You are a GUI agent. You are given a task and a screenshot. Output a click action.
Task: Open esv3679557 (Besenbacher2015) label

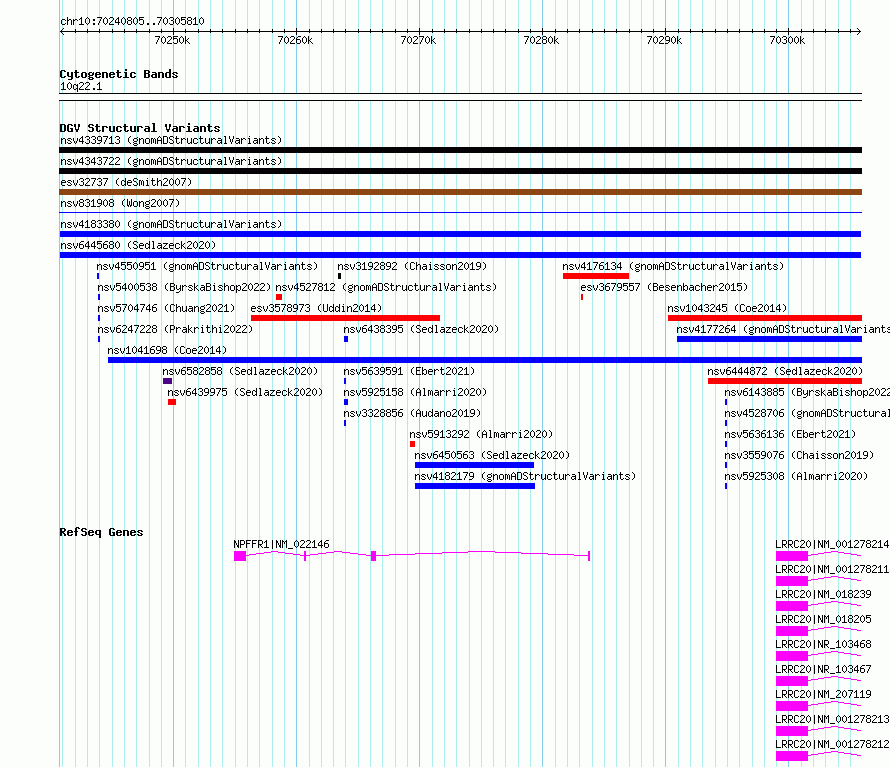[664, 287]
